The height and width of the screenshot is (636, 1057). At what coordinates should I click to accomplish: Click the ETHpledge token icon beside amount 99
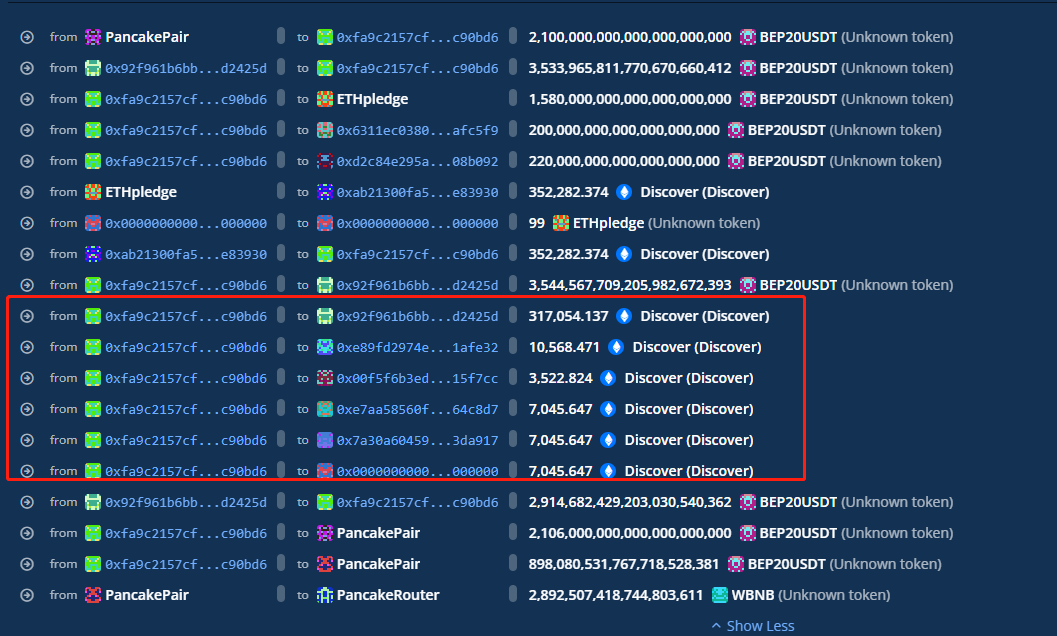tap(561, 223)
